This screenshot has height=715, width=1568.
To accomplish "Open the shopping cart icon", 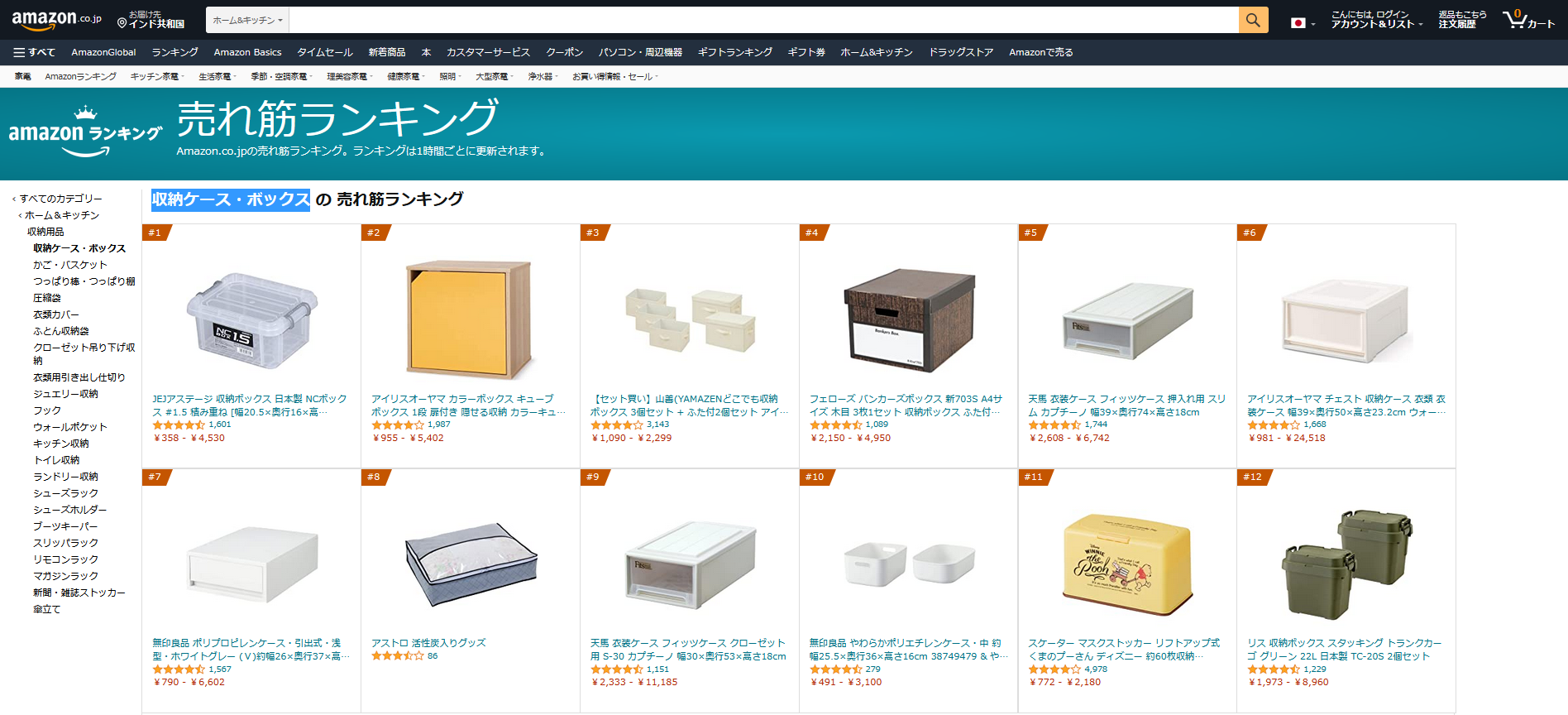I will [1528, 20].
